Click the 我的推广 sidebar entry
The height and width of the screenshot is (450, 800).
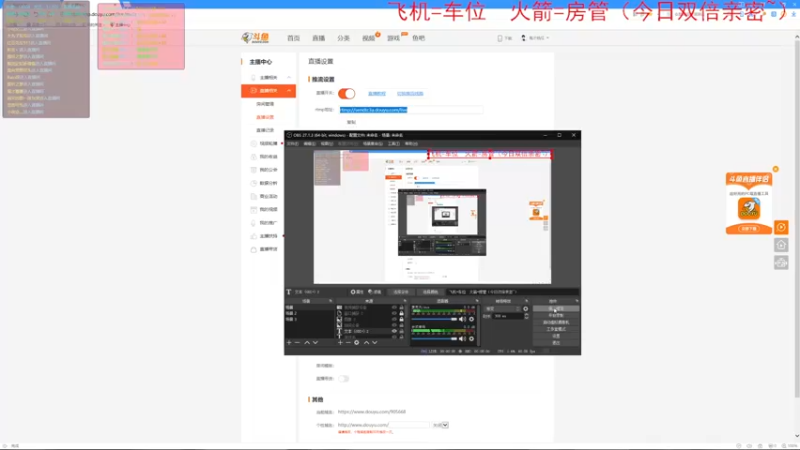[x=265, y=222]
